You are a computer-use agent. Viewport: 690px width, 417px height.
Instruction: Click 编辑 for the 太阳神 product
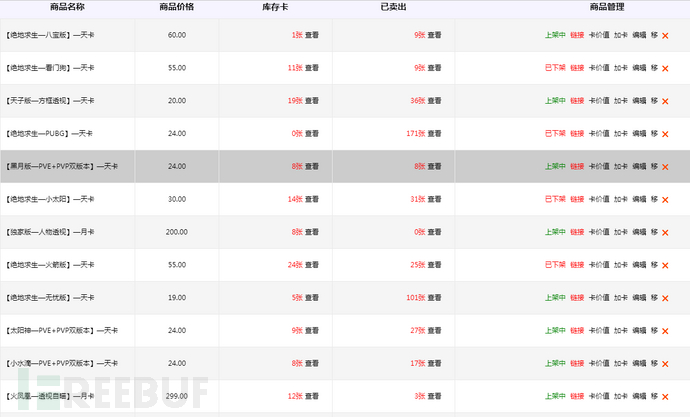(639, 330)
